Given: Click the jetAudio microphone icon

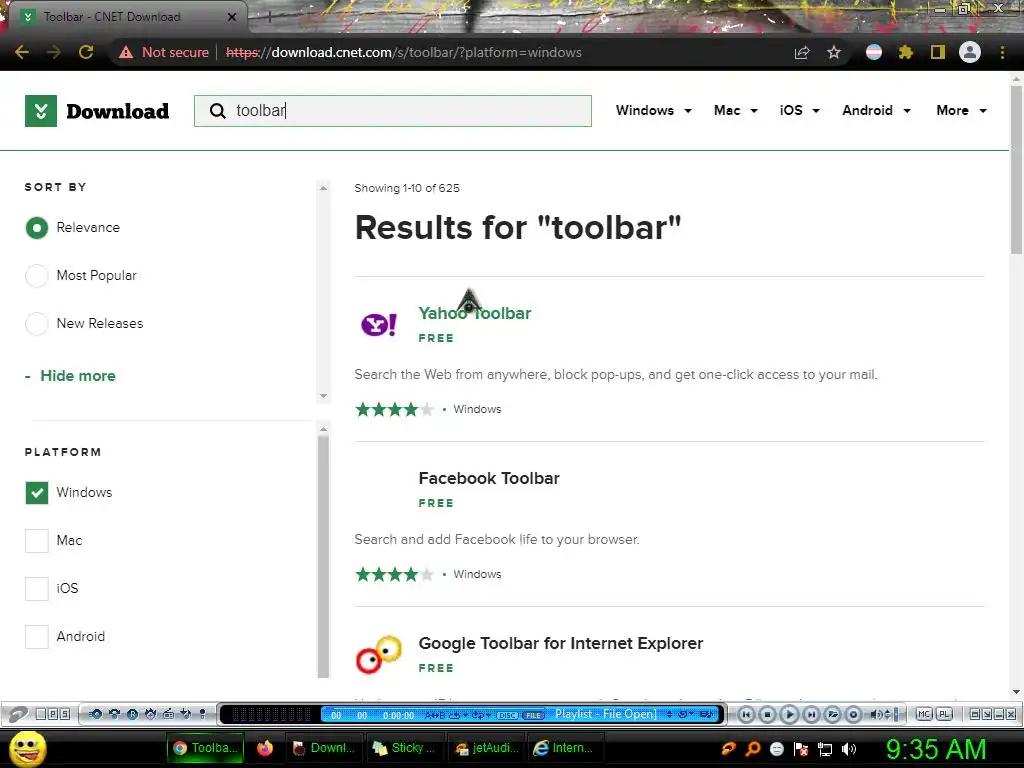Looking at the screenshot, I should point(202,714).
